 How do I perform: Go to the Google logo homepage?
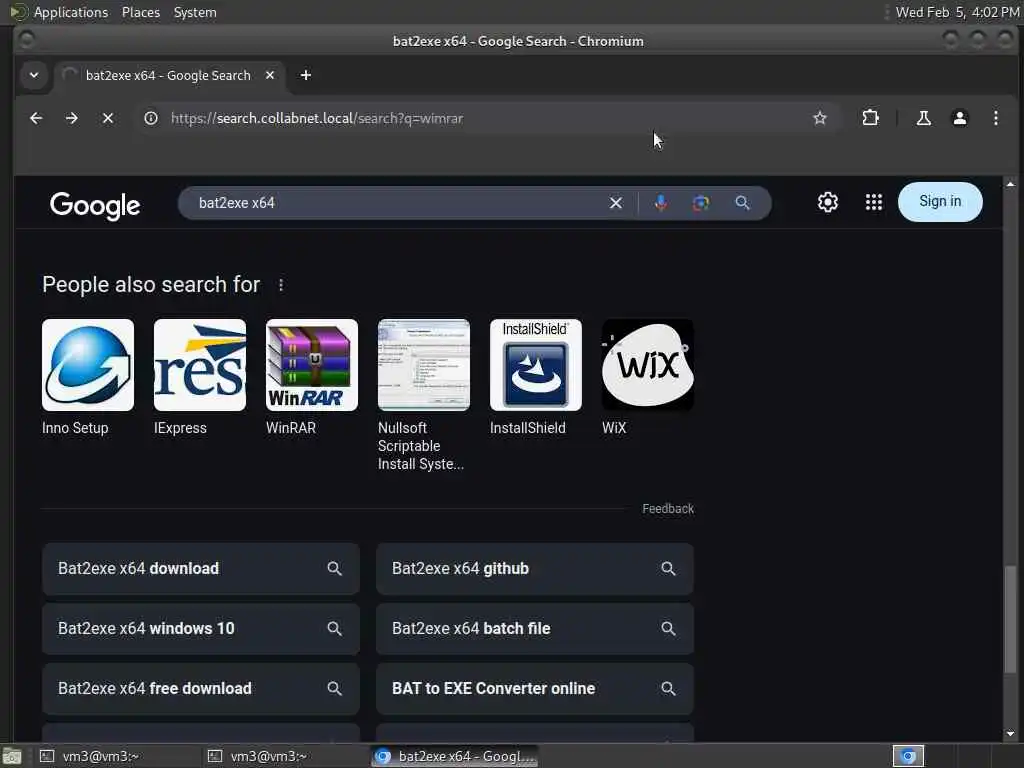point(95,205)
